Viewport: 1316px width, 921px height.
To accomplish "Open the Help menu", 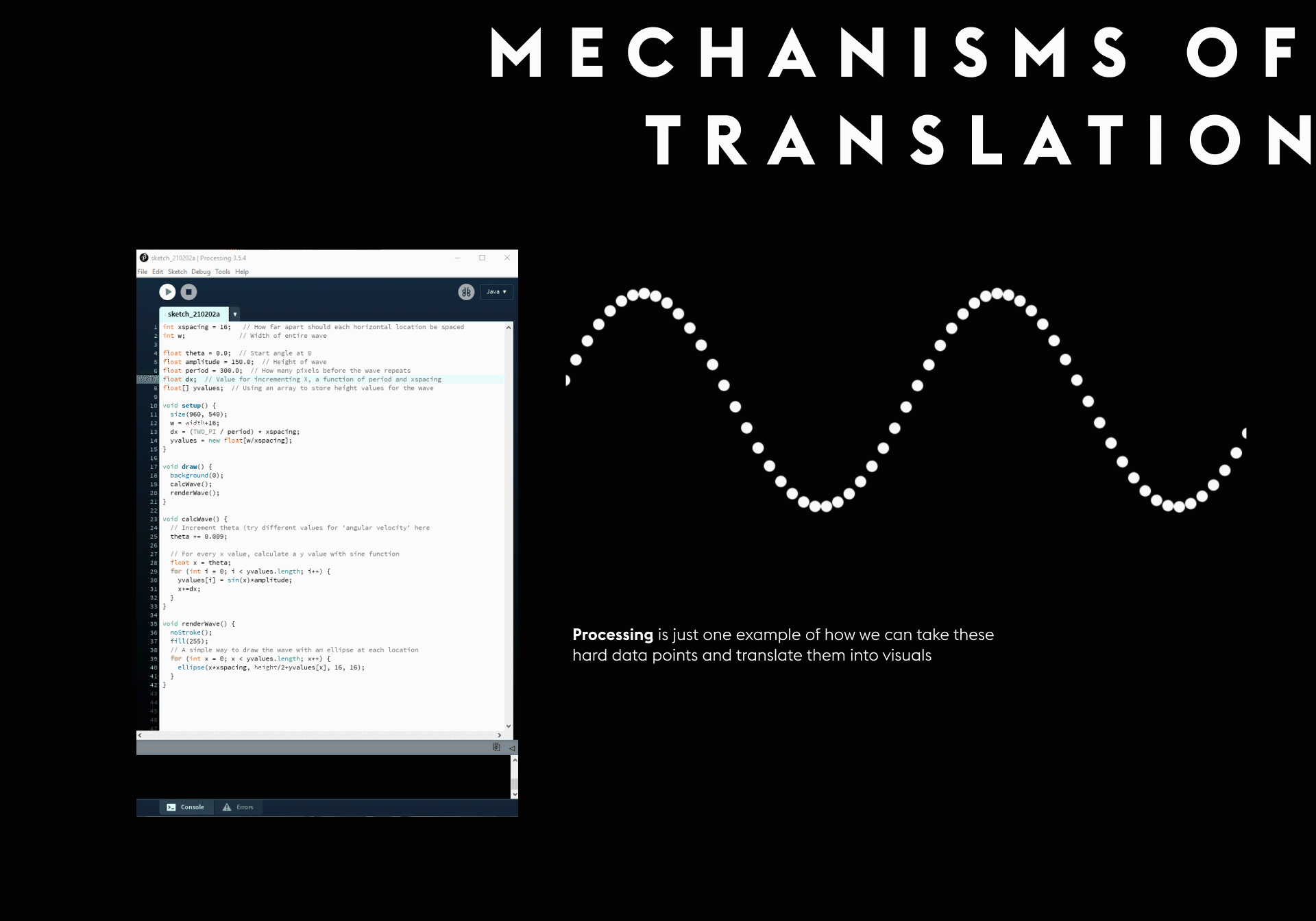I will [242, 272].
